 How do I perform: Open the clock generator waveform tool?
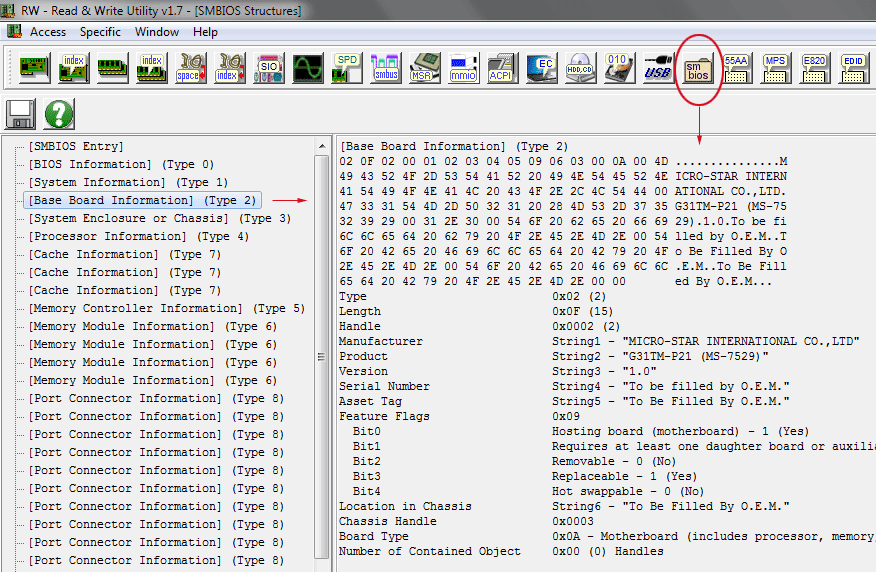(x=308, y=68)
